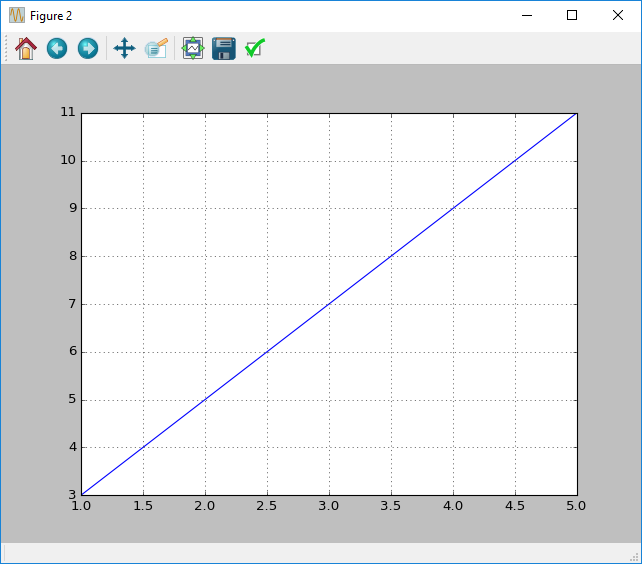Click the 5.0 tick label on the x-axis
The width and height of the screenshot is (642, 564).
click(x=576, y=506)
